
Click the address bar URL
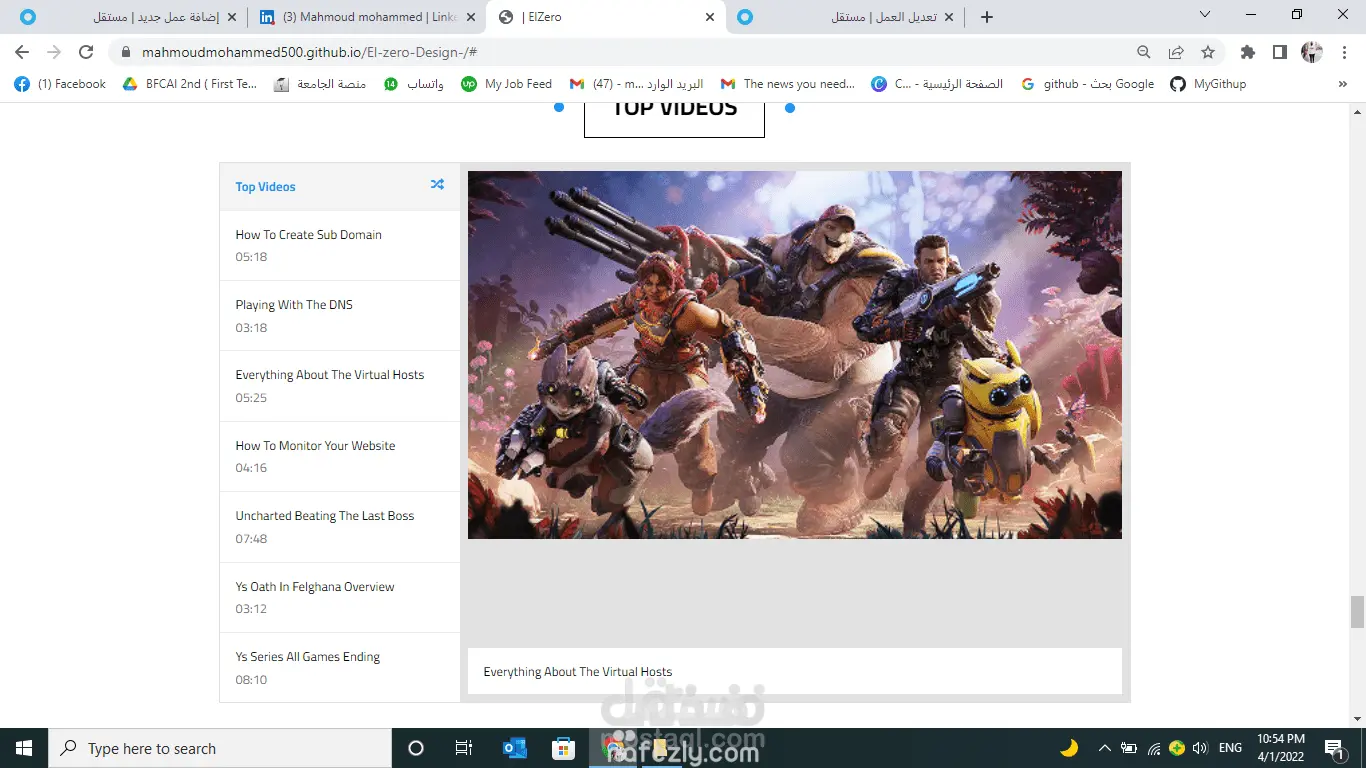pos(309,52)
